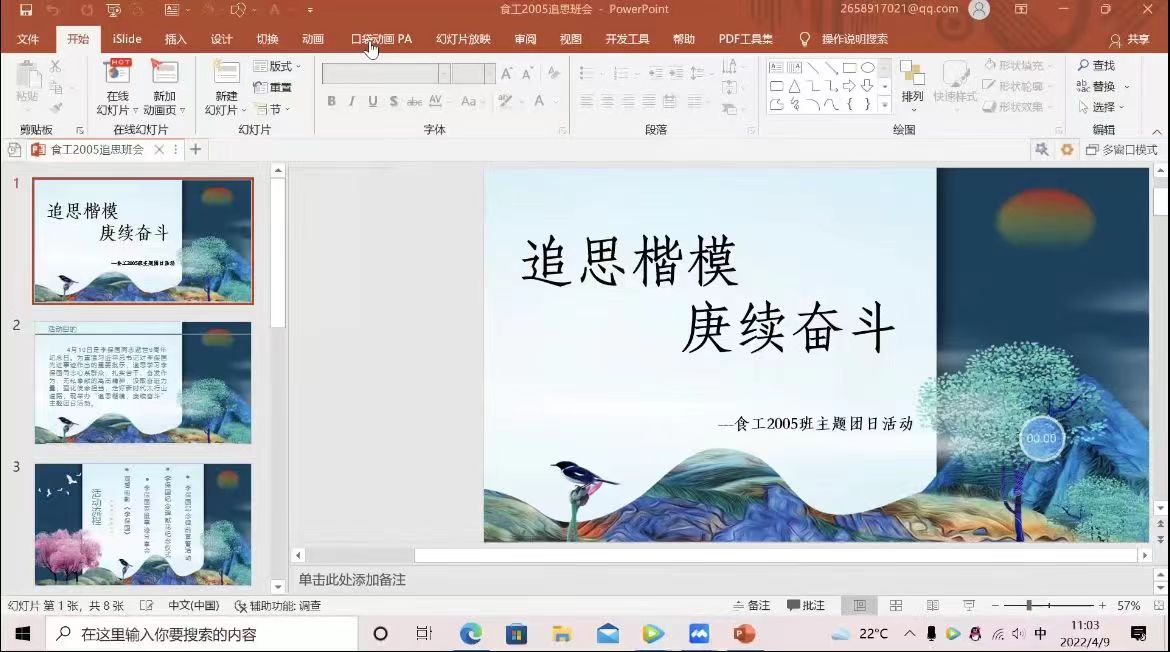Image resolution: width=1170 pixels, height=652 pixels.
Task: Click the notes field 单击此处添加备注
Action: (351, 580)
